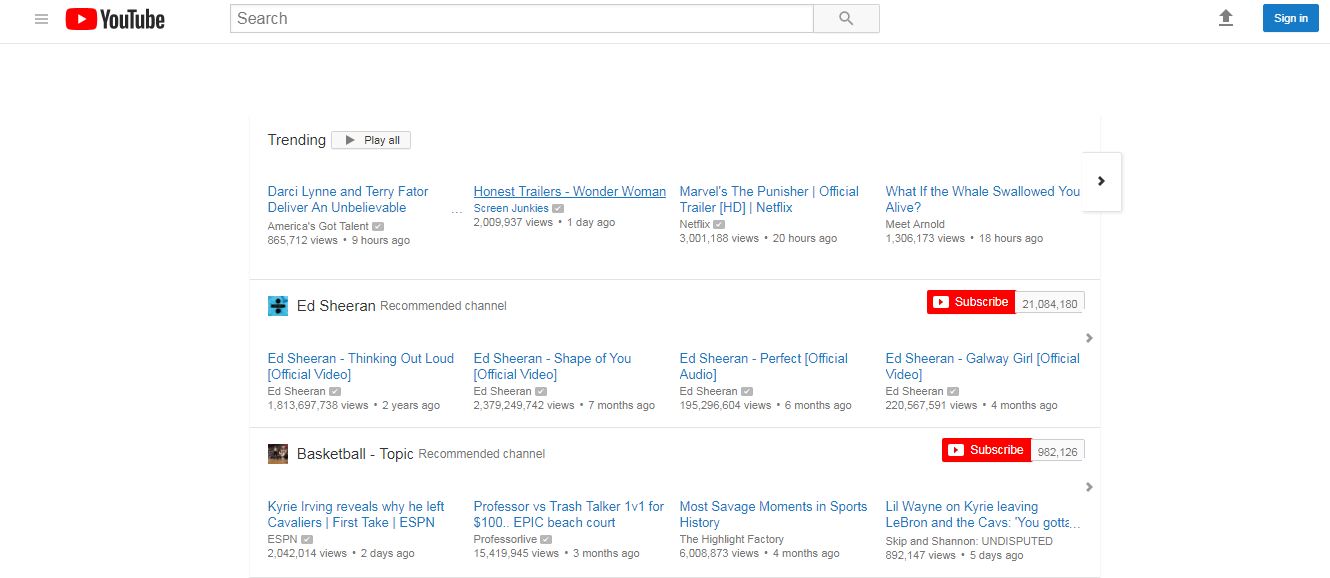
Task: Show next trending videos arrow
Action: 1101,181
